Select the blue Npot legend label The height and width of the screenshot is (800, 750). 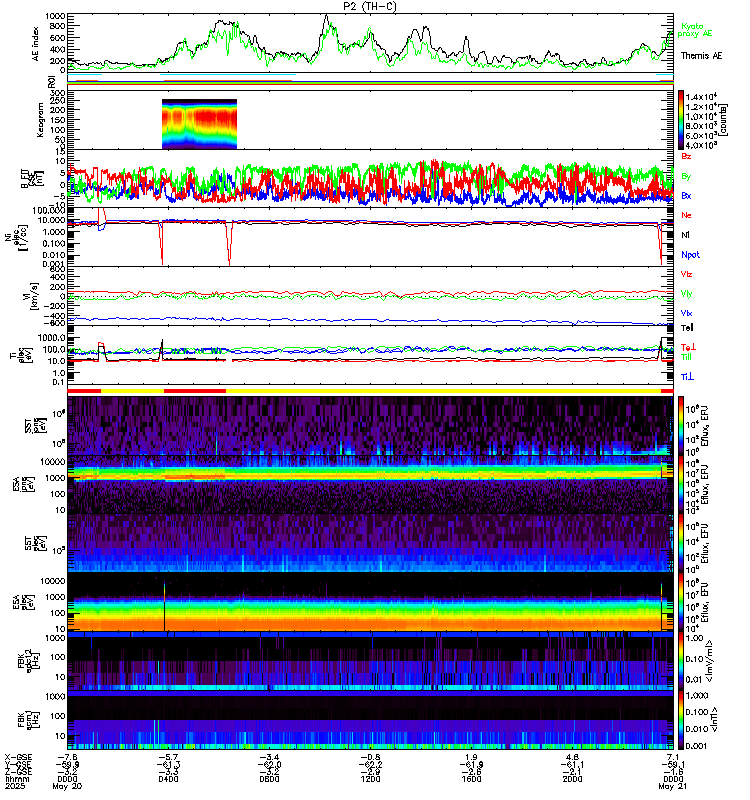[x=690, y=255]
